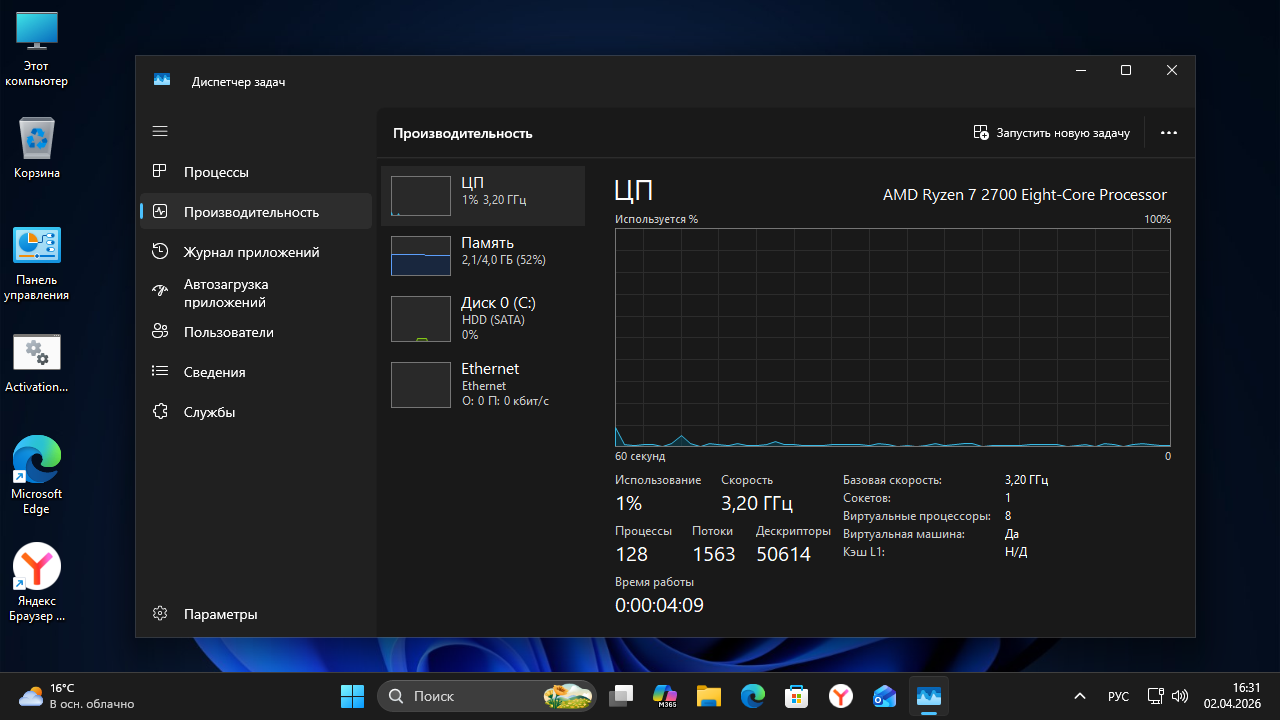Select the Ethernet performance item

click(482, 385)
